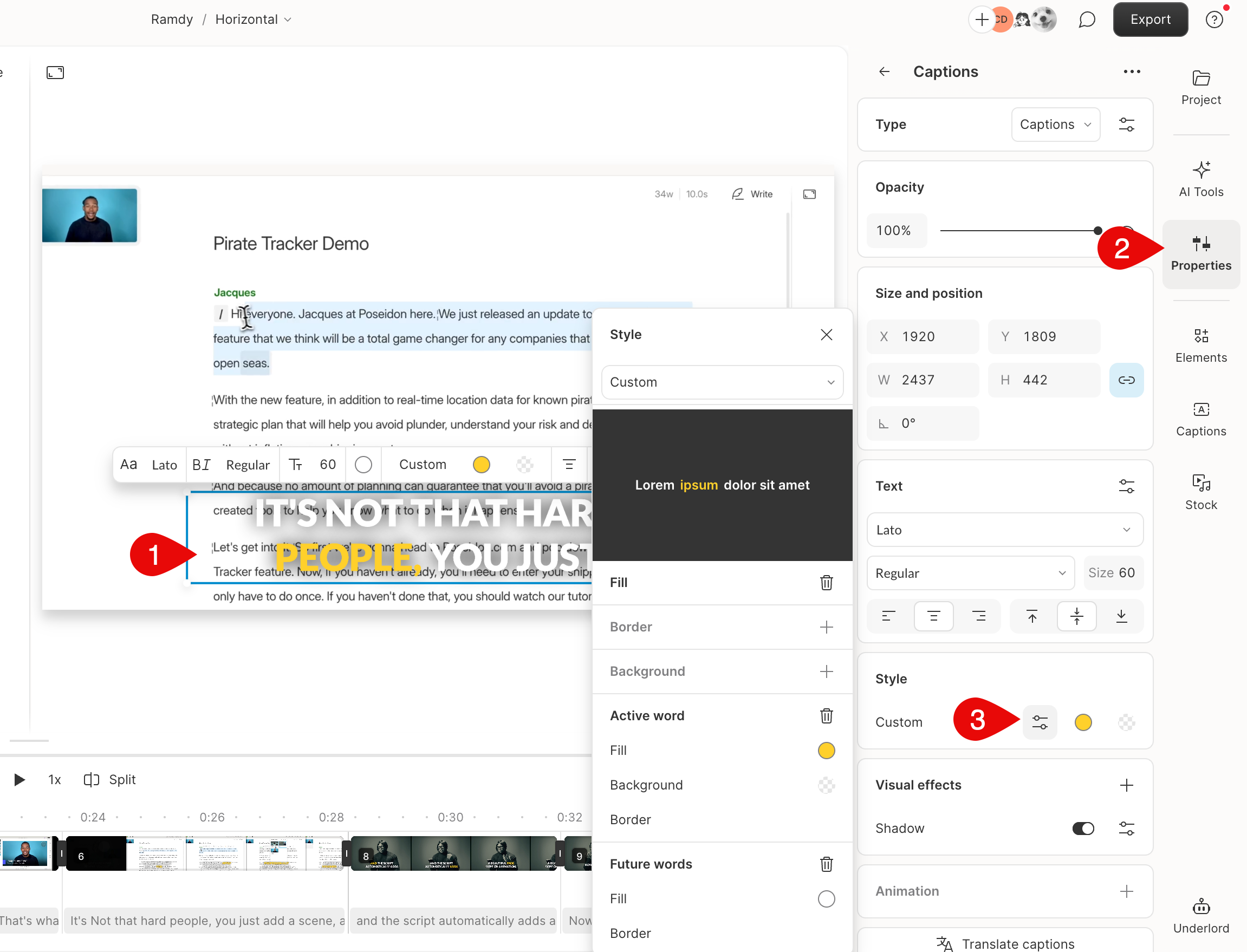1247x952 pixels.
Task: Select center text alignment
Action: (933, 616)
